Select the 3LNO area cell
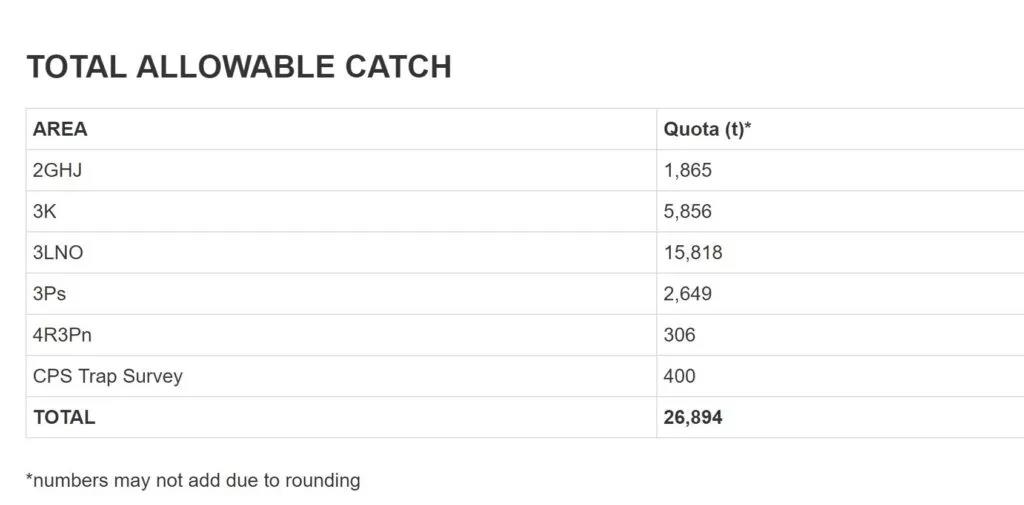 58,253
